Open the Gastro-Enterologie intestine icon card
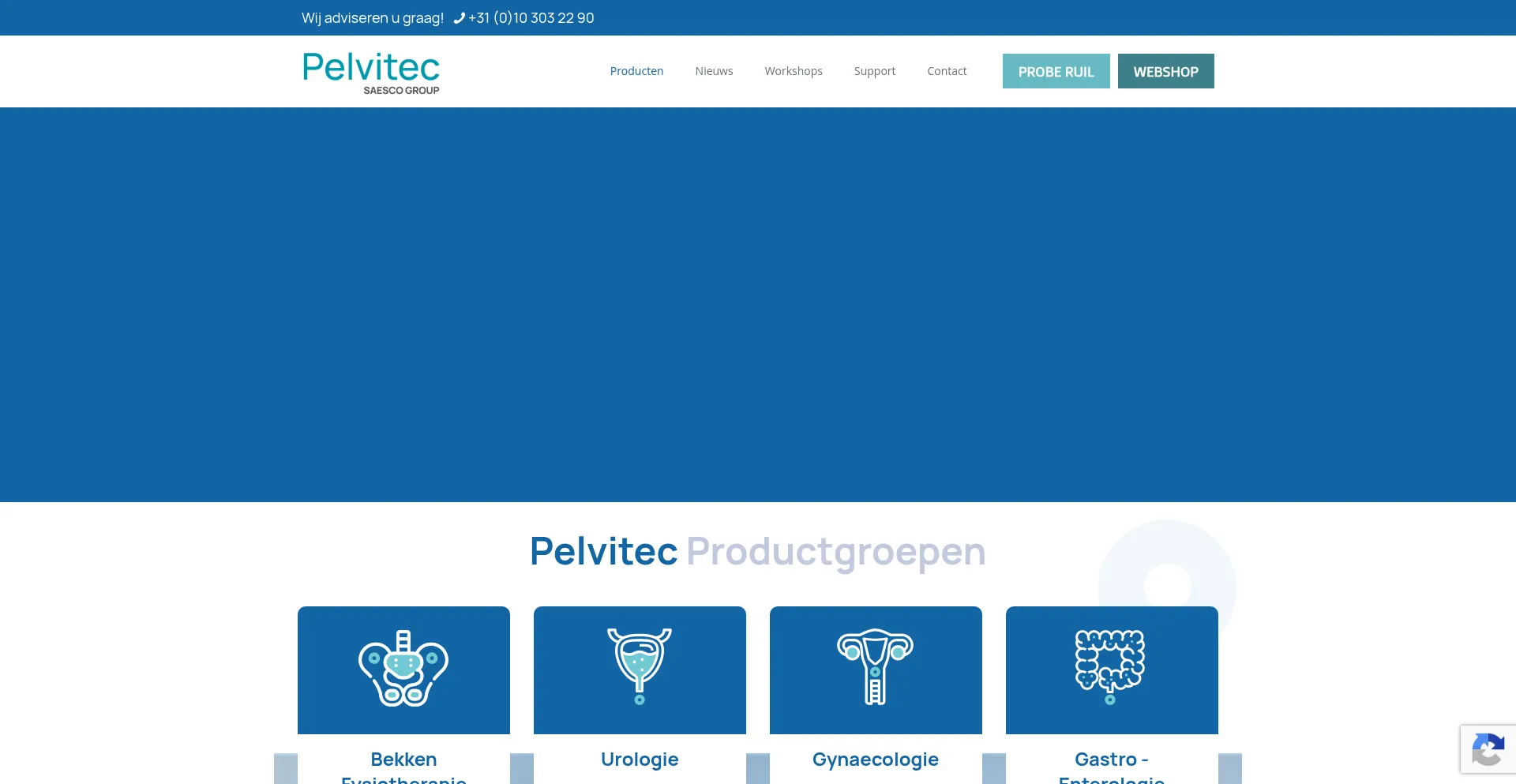Screen dimensions: 1516x784 [1112, 670]
